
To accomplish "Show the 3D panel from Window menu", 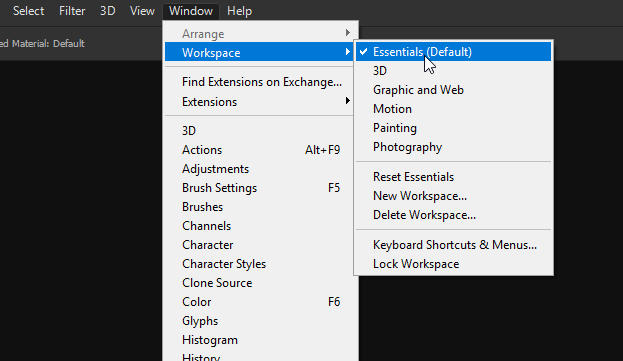I will 259,131.
